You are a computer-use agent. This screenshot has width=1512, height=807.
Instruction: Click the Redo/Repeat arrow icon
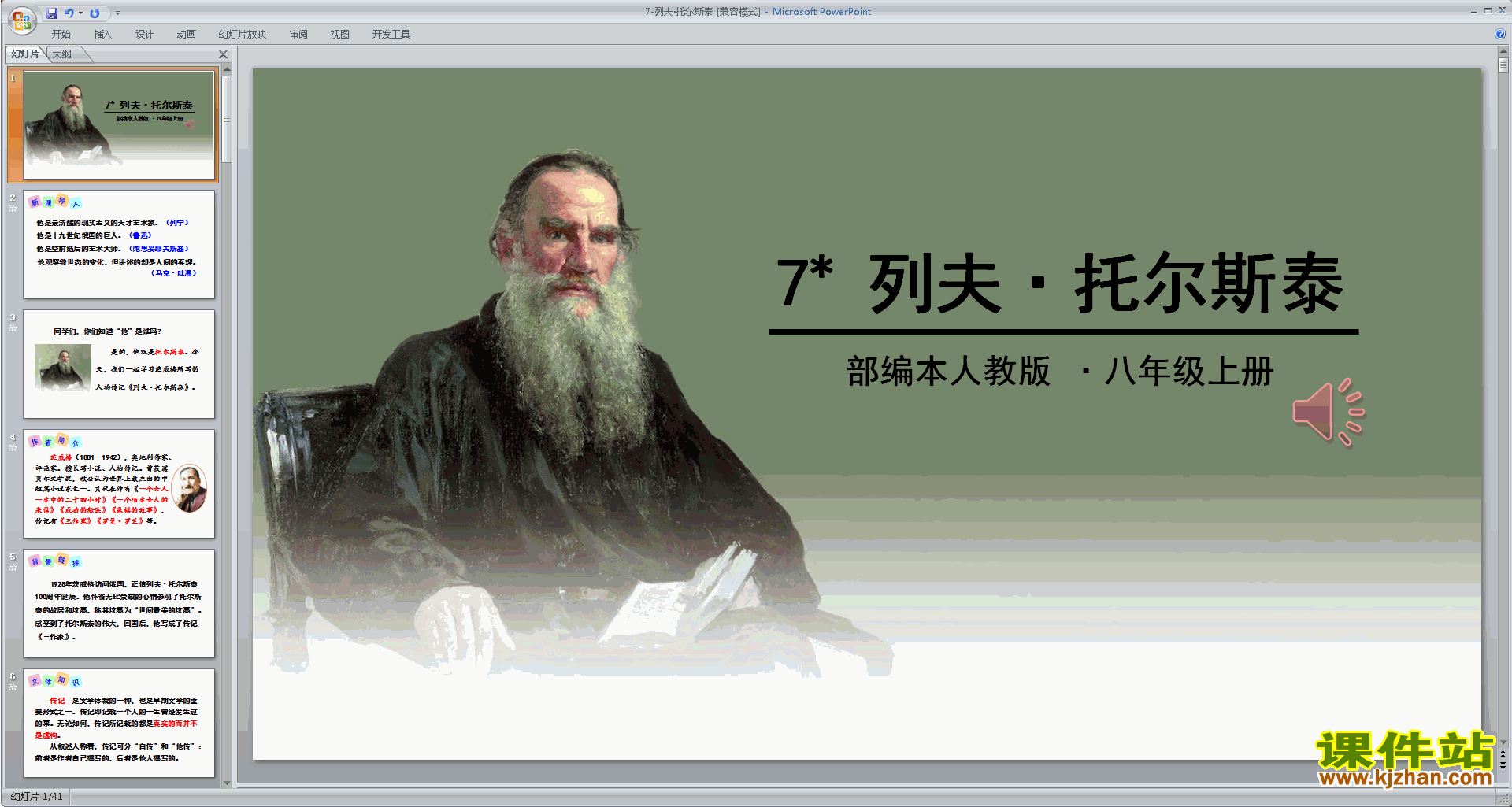point(94,13)
